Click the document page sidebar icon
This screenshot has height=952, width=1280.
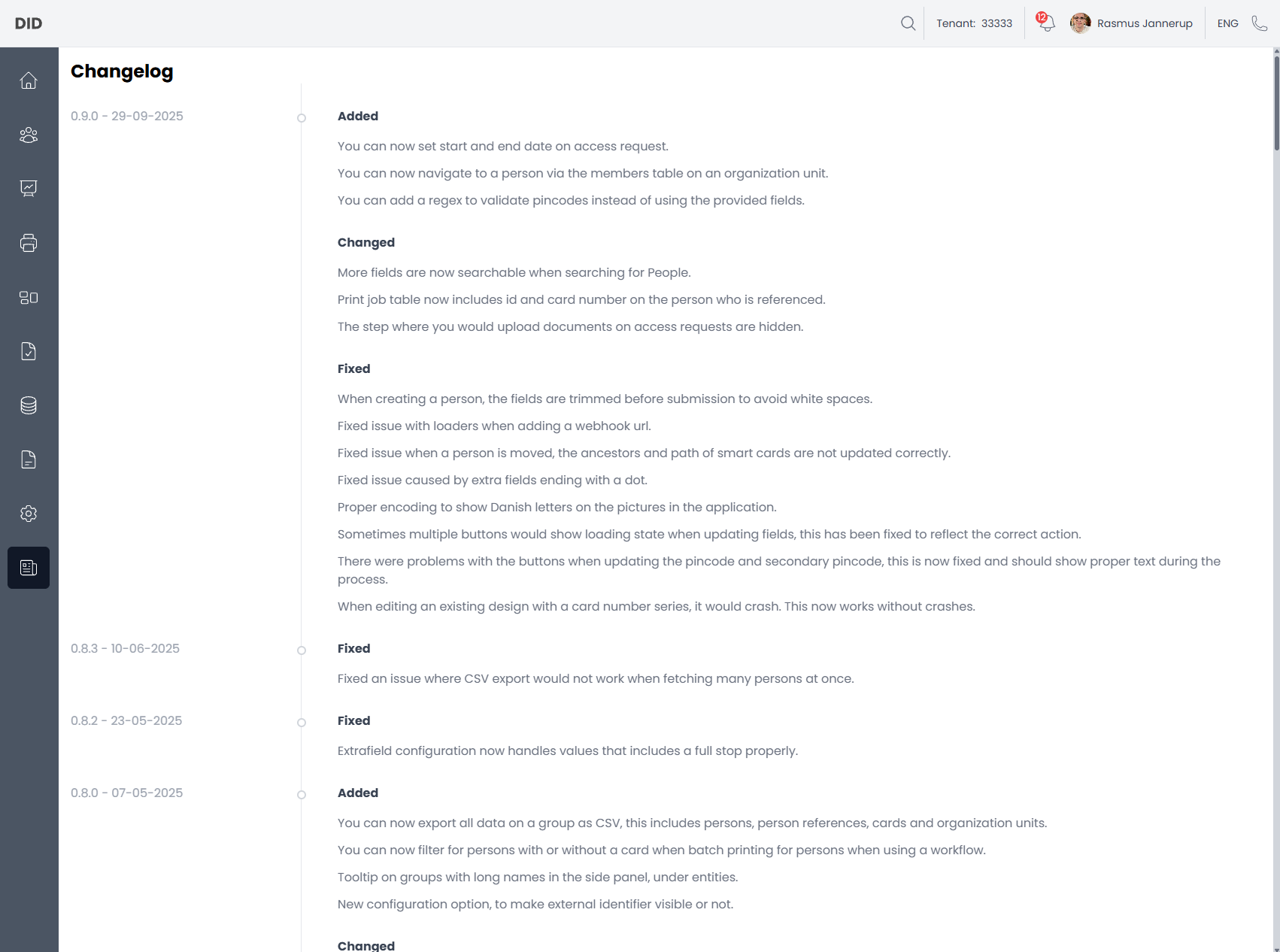coord(29,459)
